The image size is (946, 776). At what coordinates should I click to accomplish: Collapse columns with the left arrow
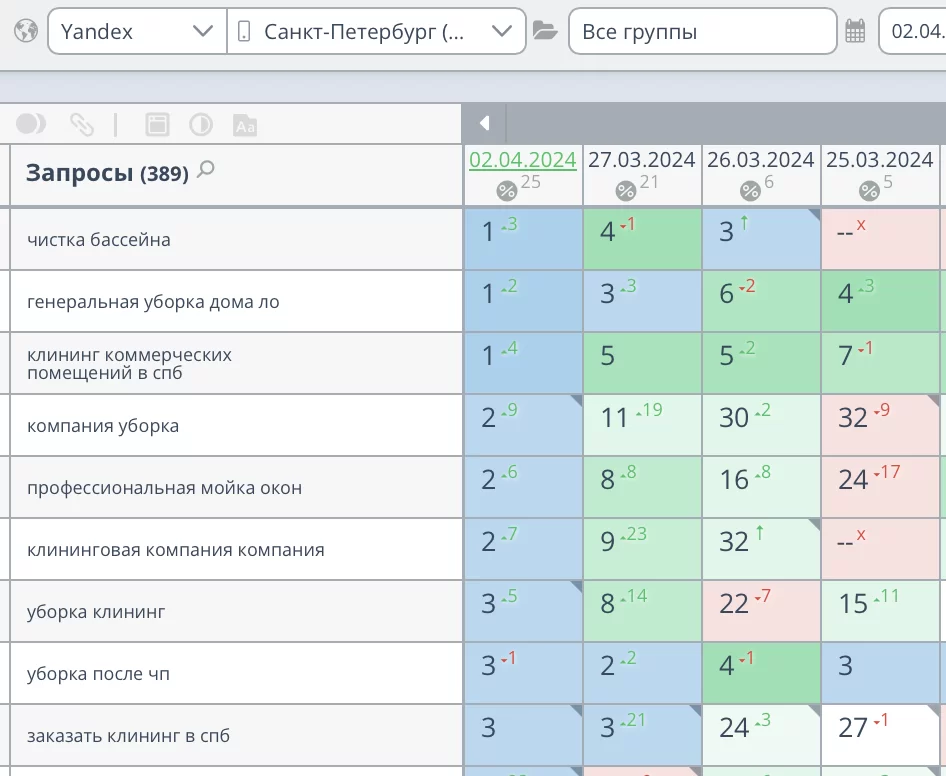[x=485, y=124]
